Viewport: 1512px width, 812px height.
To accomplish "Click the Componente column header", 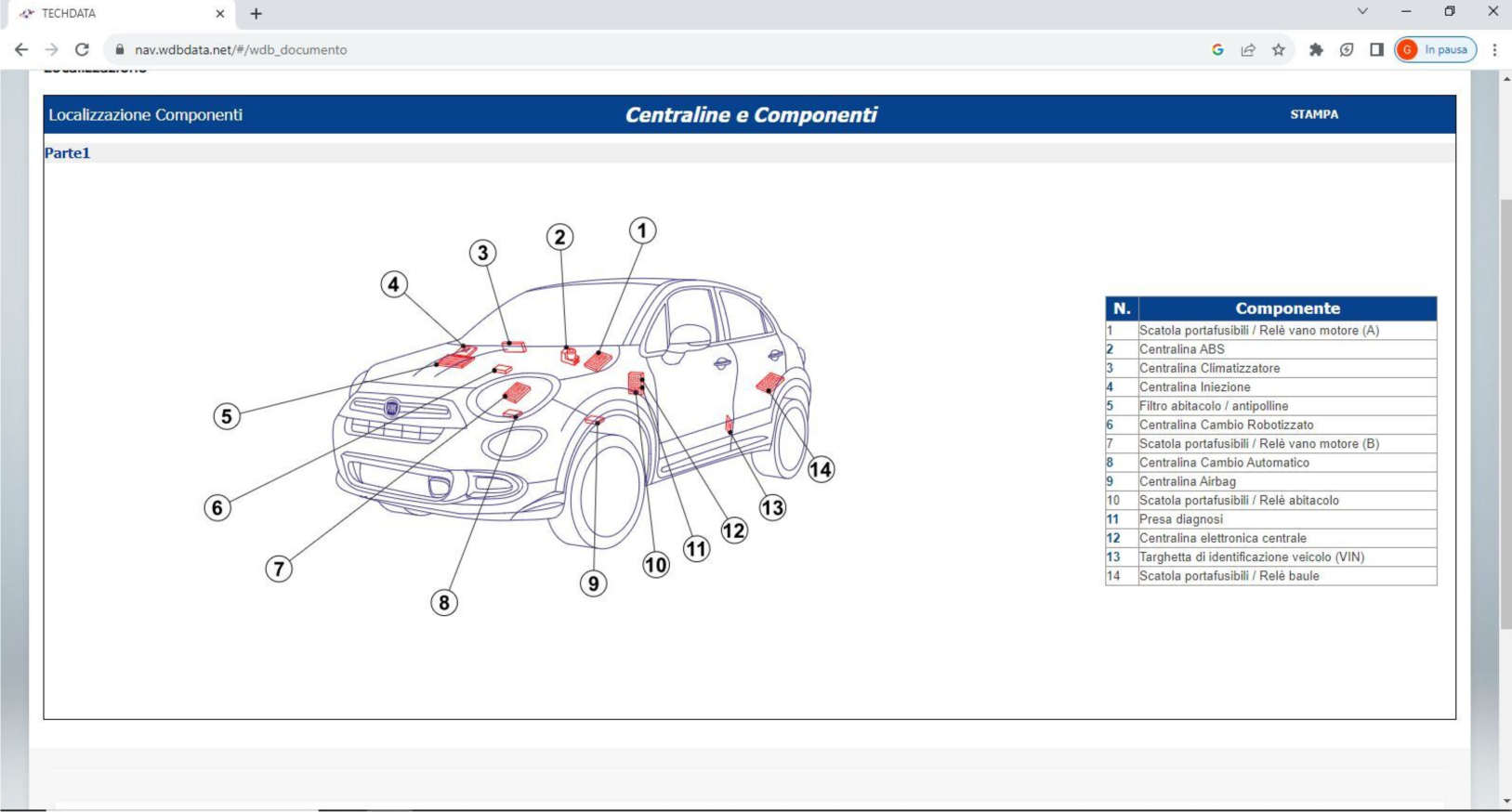I will pyautogui.click(x=1287, y=308).
